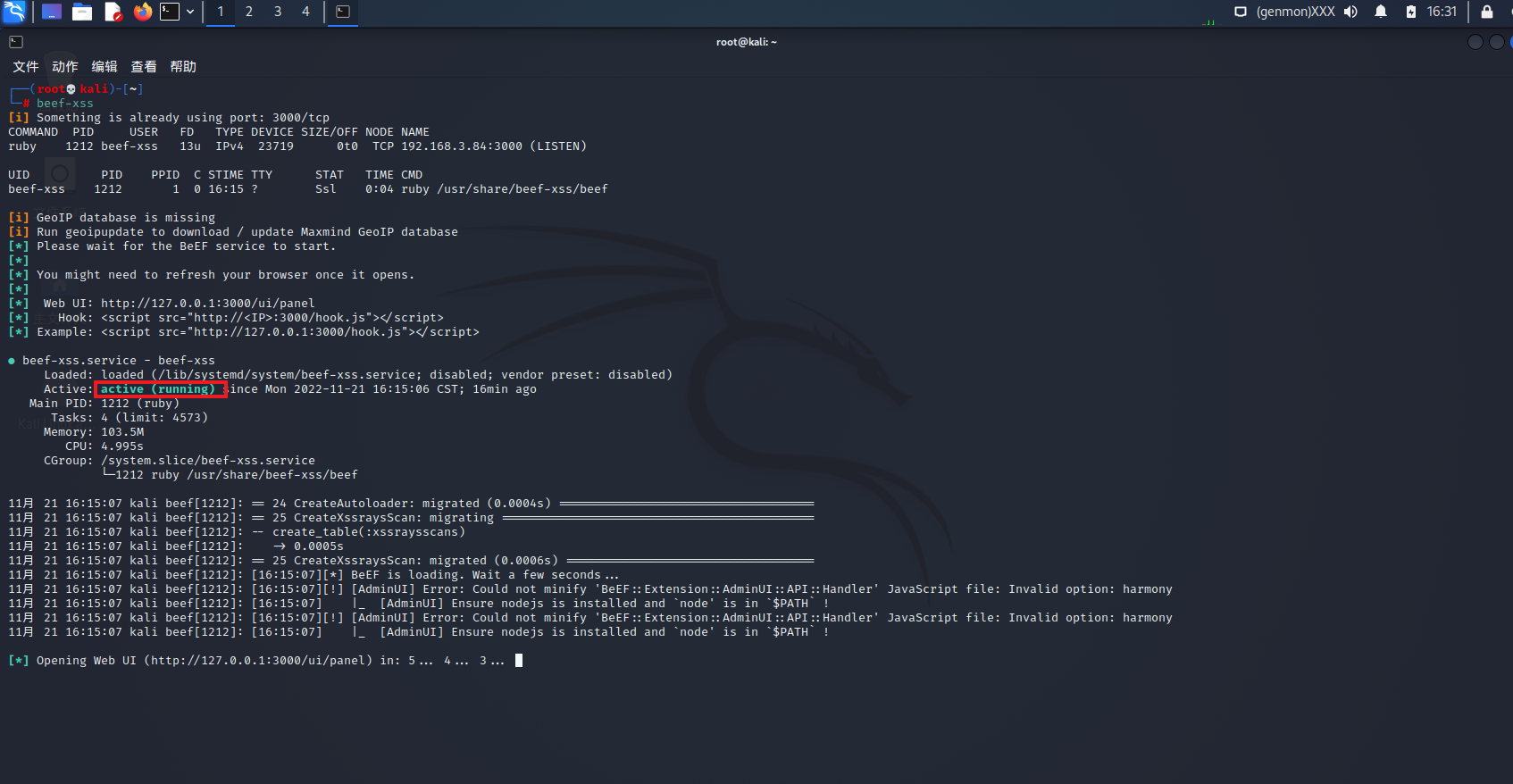Switch to workspace 1
Screen dimensions: 1513x784
point(221,12)
